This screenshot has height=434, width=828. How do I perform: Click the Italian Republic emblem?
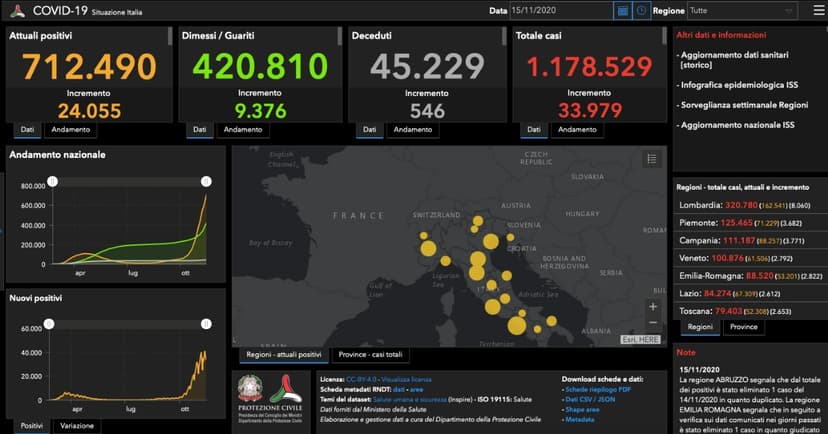pyautogui.click(x=251, y=391)
